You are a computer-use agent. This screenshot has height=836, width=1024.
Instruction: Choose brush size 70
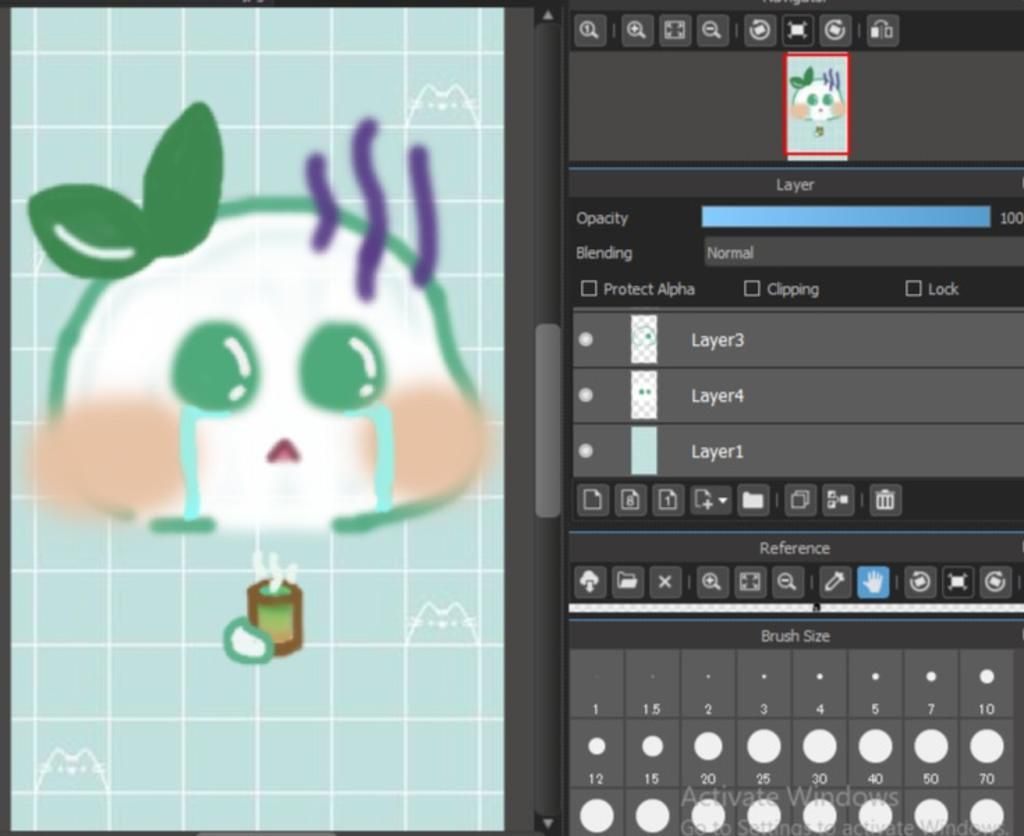pos(987,755)
